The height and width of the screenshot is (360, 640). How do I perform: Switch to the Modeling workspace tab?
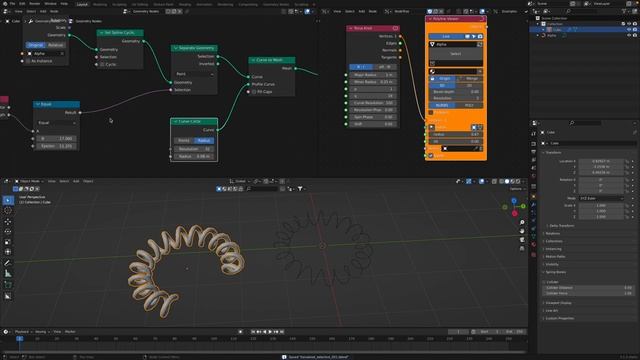point(100,4)
